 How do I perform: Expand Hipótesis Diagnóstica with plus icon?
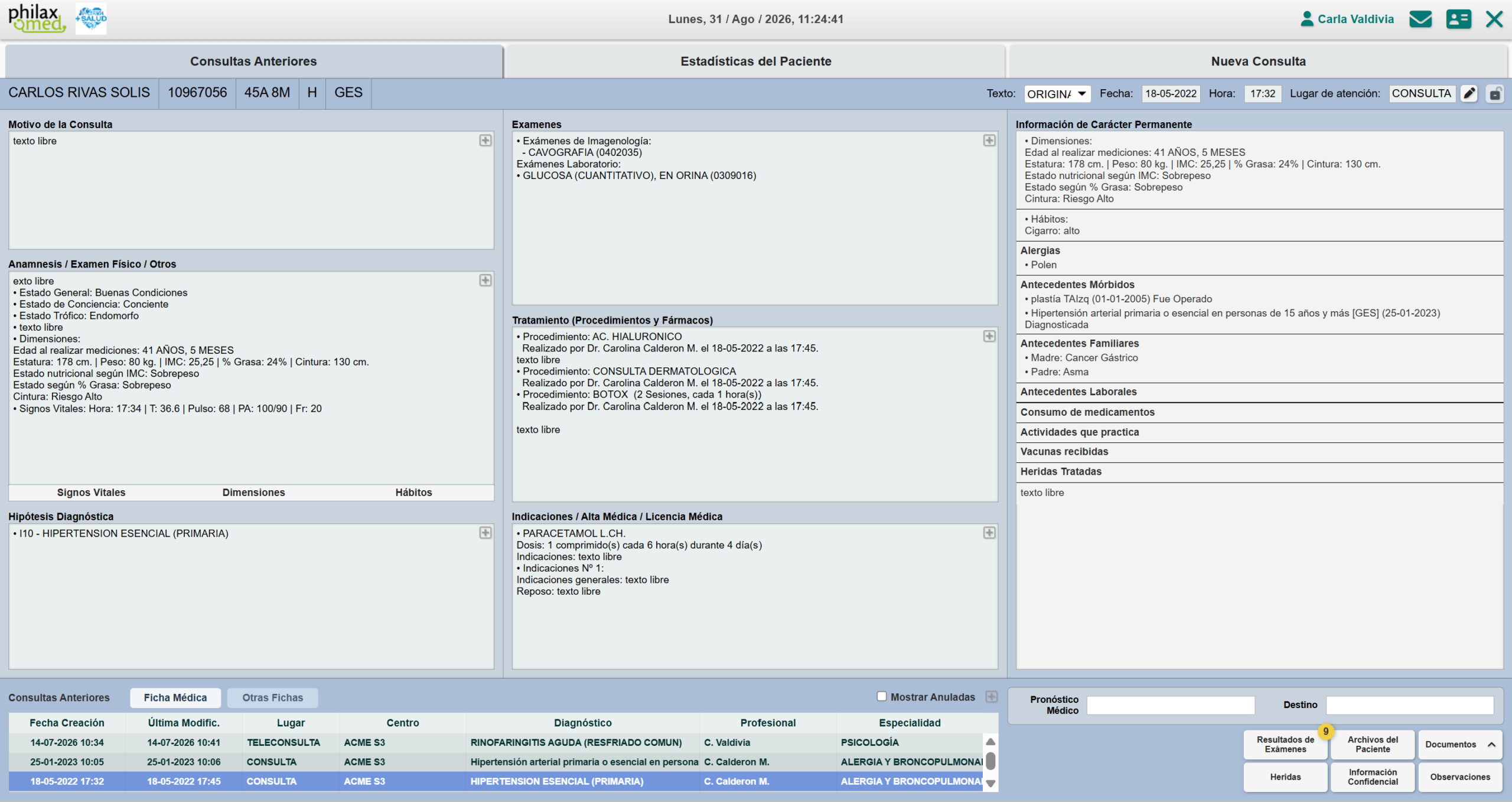(485, 533)
